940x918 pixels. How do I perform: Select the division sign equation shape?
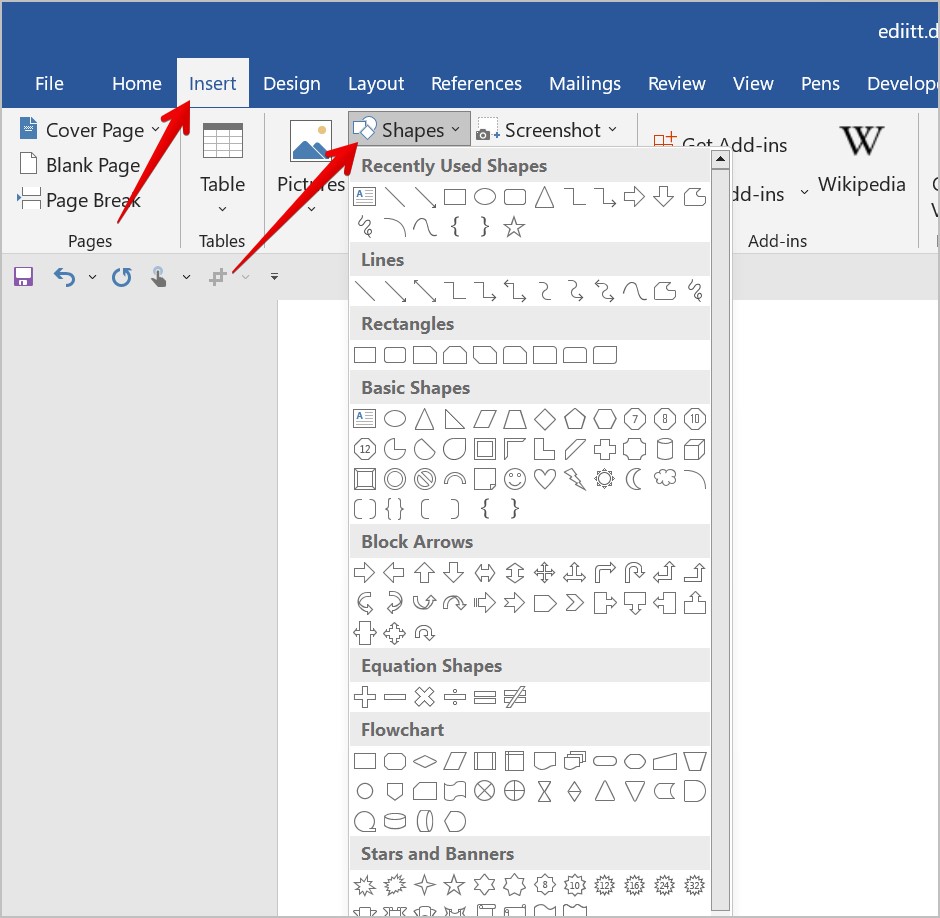click(454, 697)
